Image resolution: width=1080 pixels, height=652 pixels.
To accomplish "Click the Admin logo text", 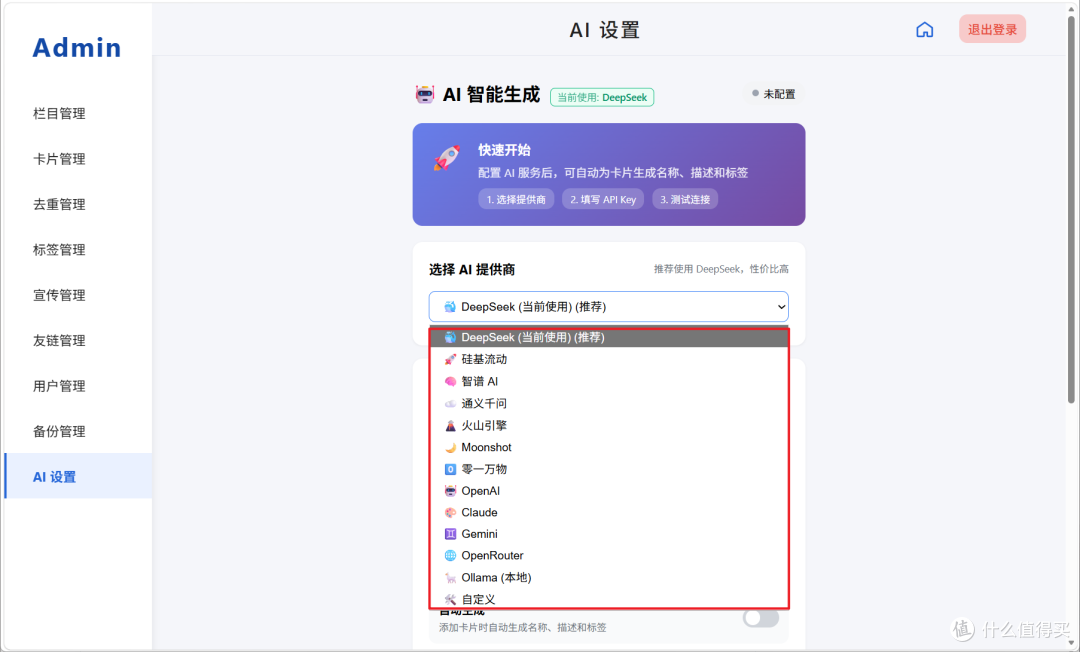I will [x=76, y=48].
